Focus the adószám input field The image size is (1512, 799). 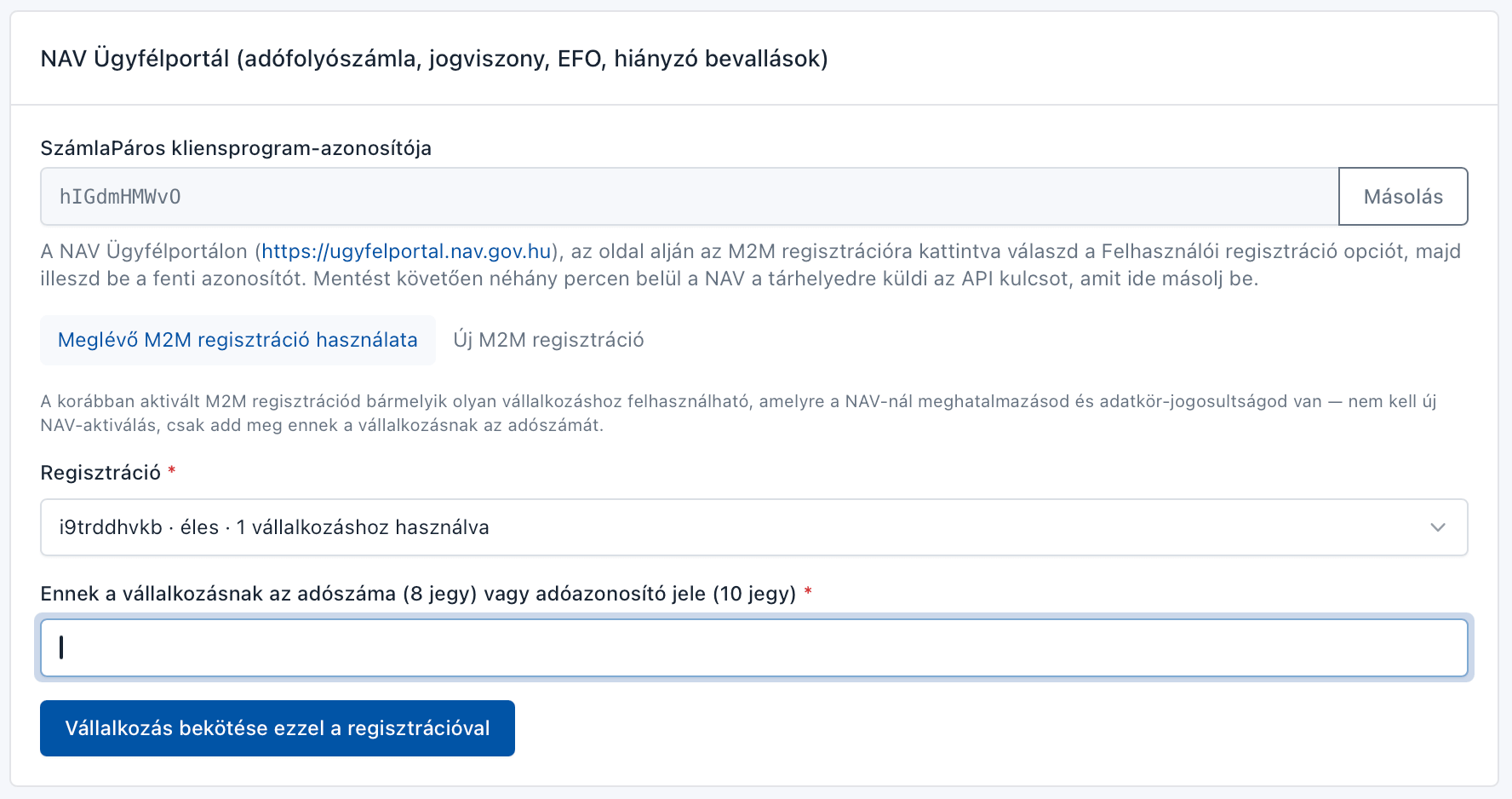[754, 648]
